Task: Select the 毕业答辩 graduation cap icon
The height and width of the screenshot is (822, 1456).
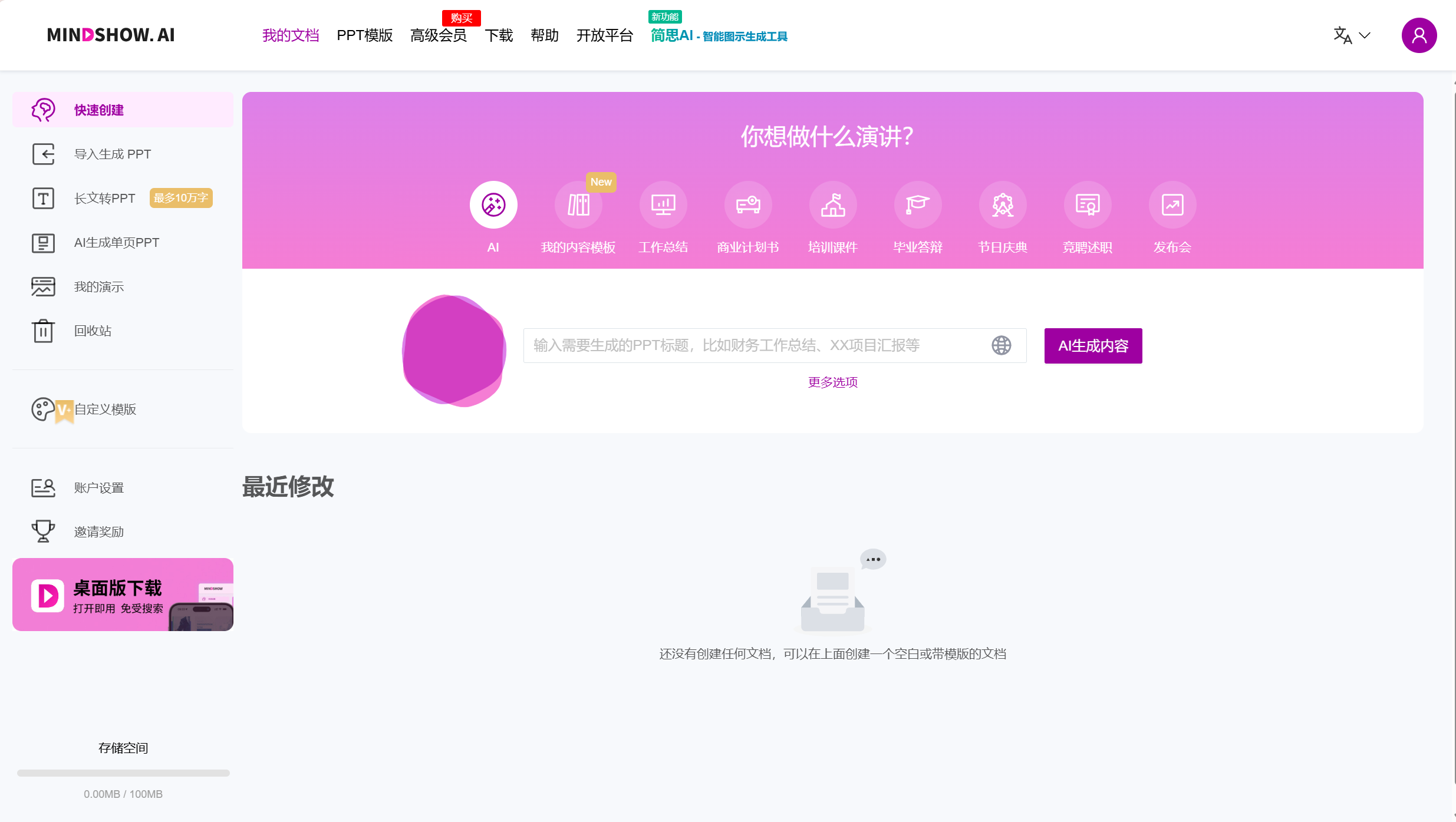Action: coord(917,204)
